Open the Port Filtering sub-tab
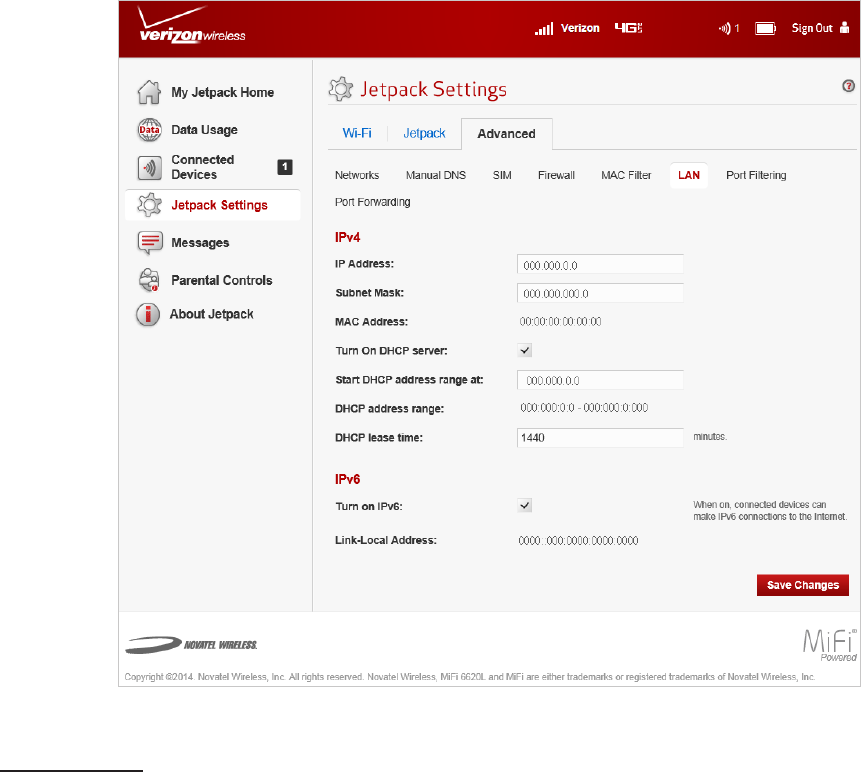Image resolution: width=861 pixels, height=772 pixels. point(756,175)
